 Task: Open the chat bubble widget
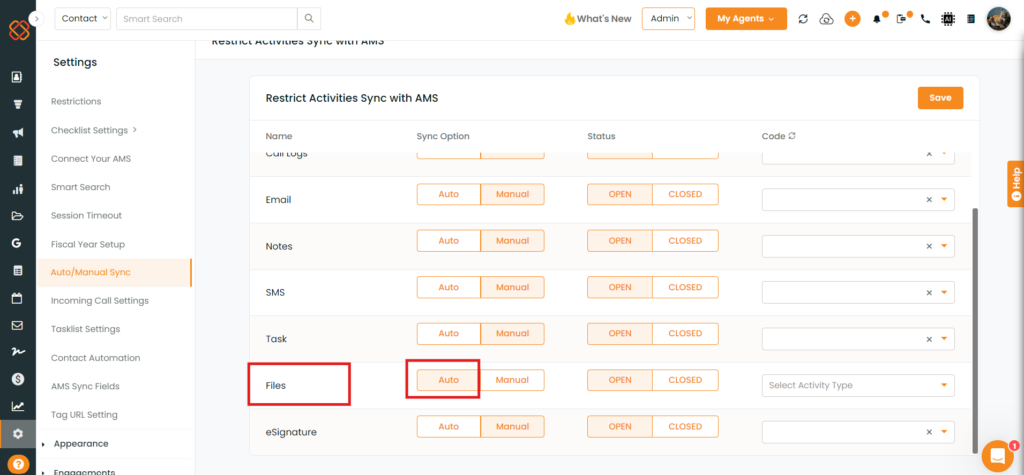(997, 455)
